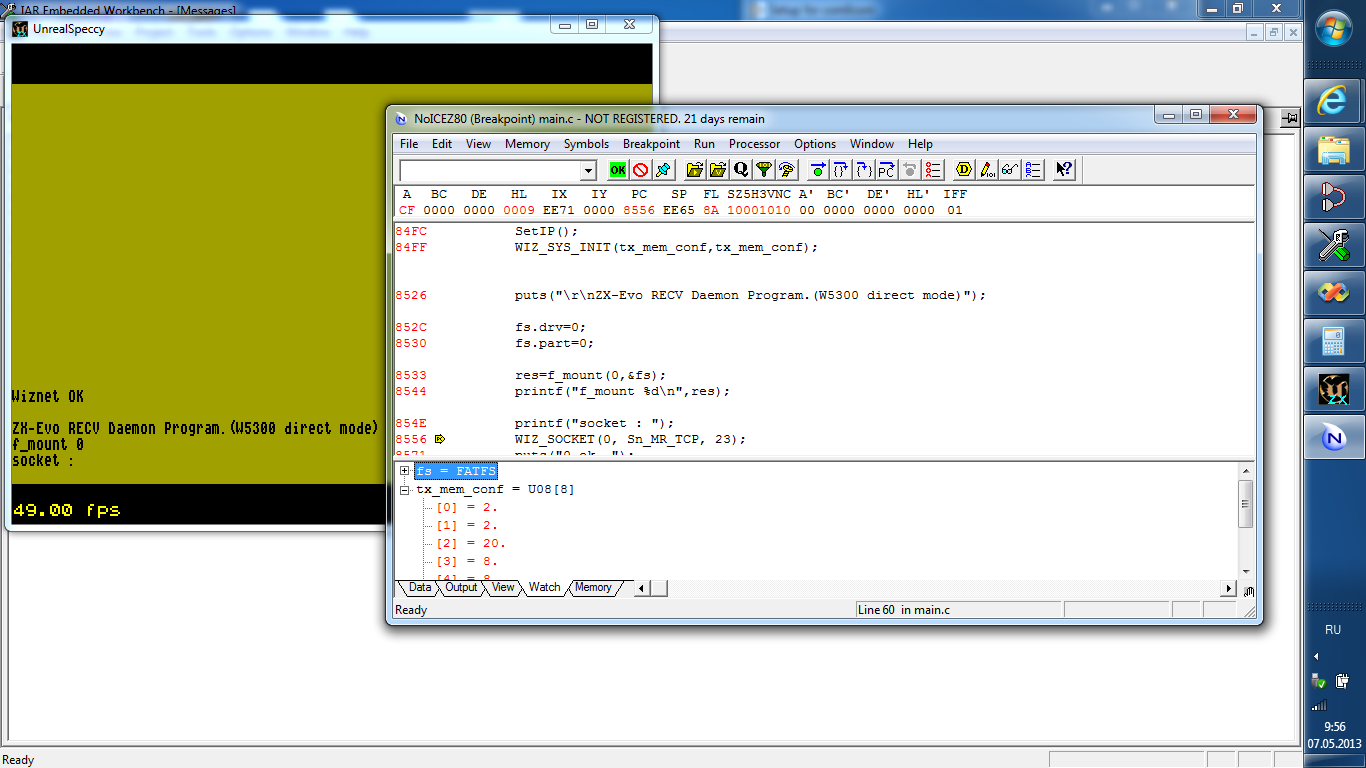Click the magnifier Q toolbar icon

741,170
